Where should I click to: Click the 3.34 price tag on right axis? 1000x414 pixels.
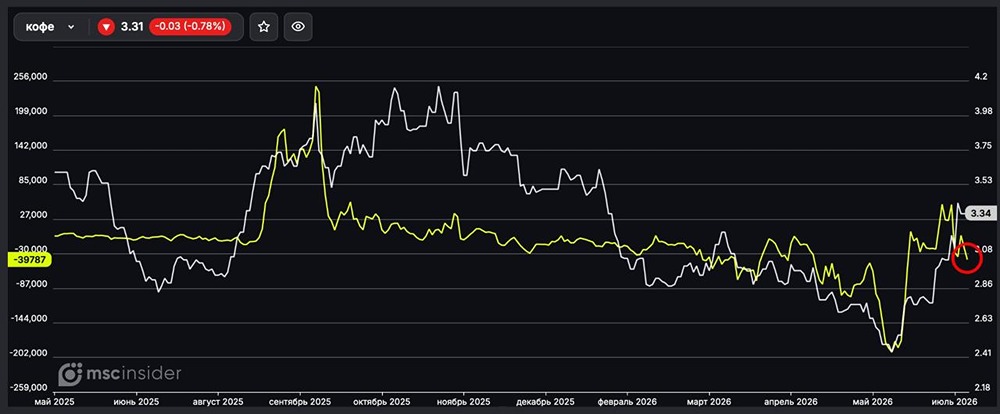(981, 214)
